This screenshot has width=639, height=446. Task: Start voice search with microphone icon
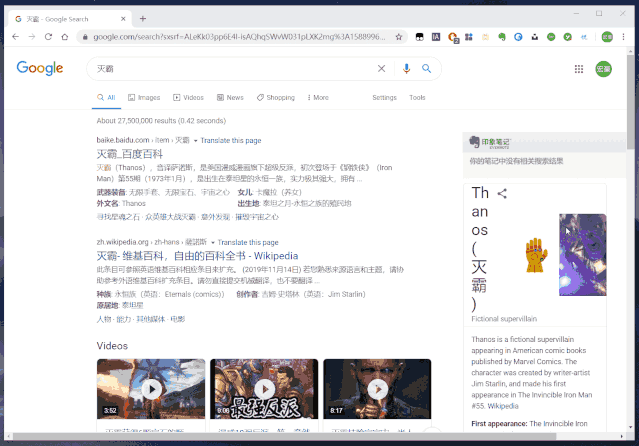(x=406, y=68)
